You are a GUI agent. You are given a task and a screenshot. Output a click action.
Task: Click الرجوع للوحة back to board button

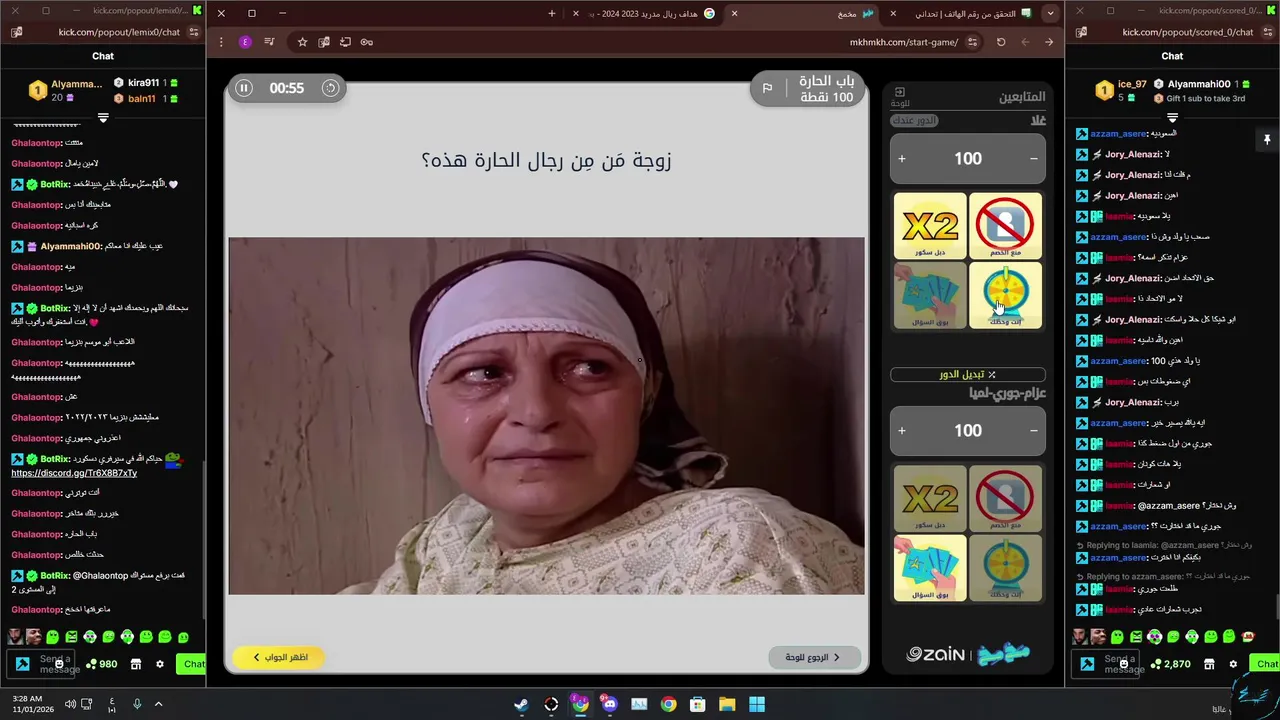coord(814,657)
